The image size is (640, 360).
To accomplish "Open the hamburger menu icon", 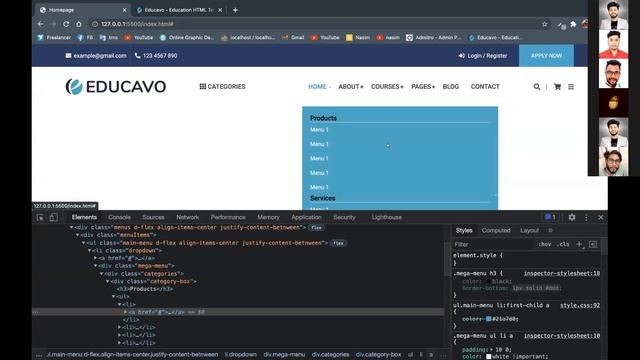I will coord(571,87).
